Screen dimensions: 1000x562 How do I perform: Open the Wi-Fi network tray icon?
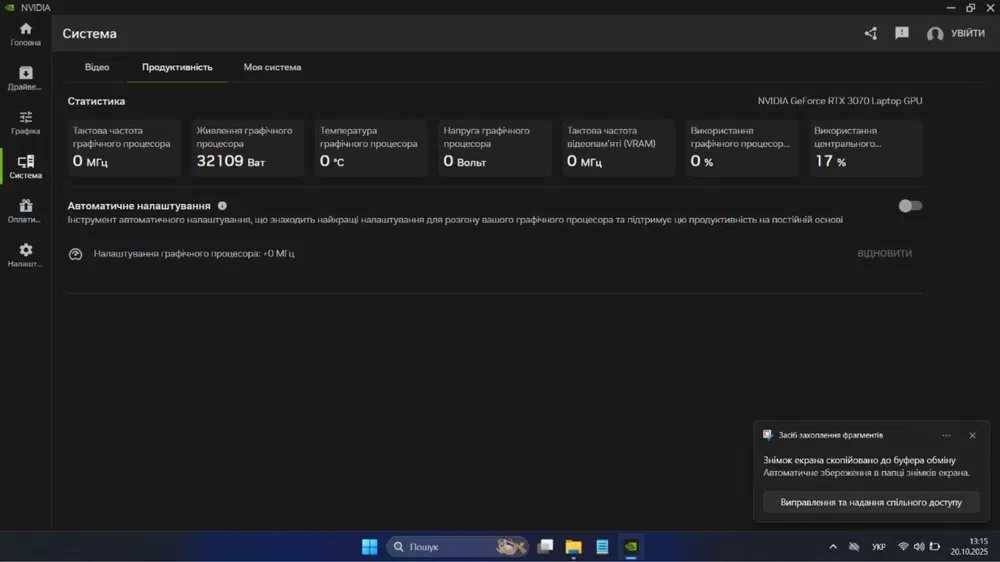pos(903,547)
